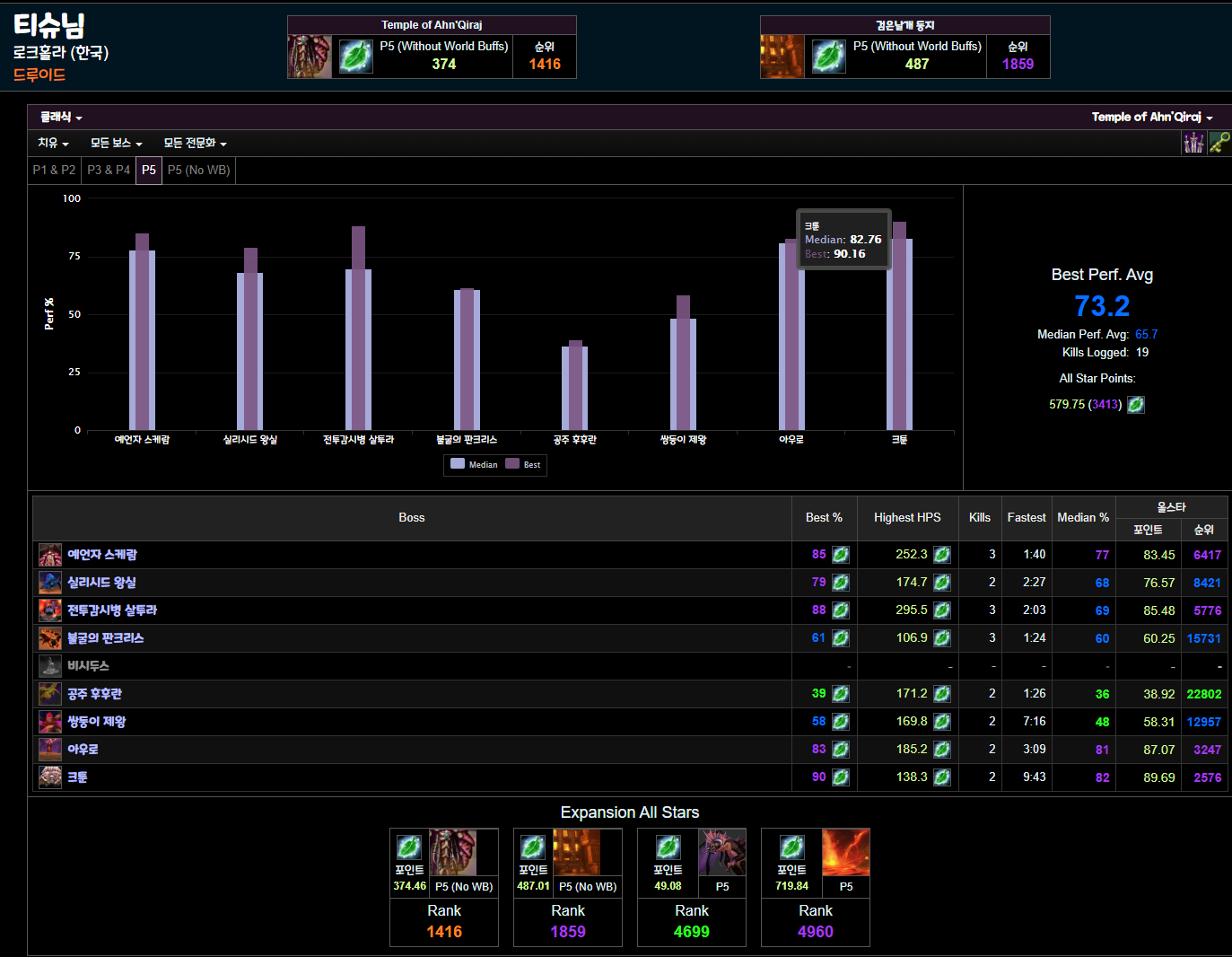Click the Expansion All Stars card ranked 4699
The width and height of the screenshot is (1232, 957).
[x=692, y=887]
